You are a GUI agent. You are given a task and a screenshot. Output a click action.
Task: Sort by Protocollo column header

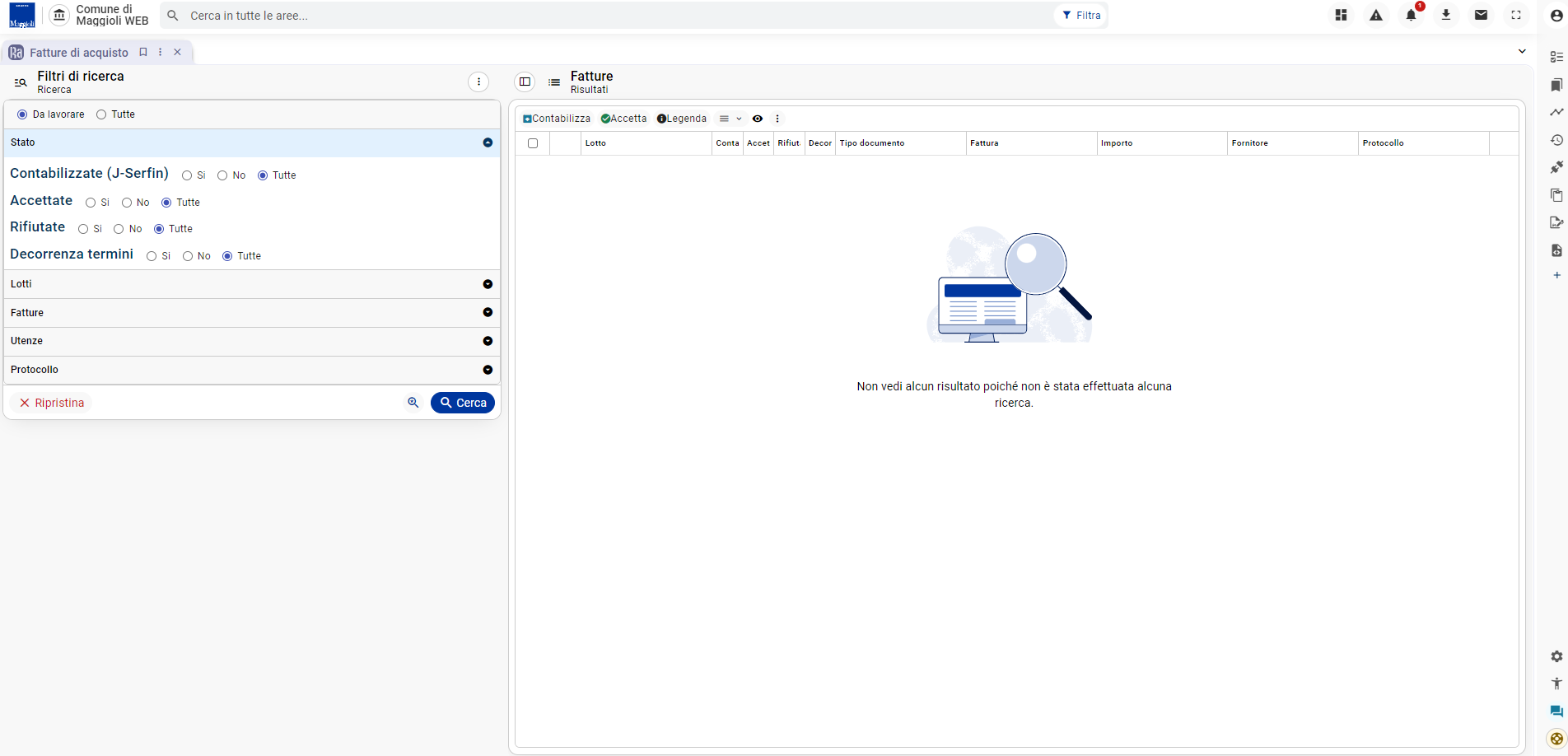point(1423,143)
